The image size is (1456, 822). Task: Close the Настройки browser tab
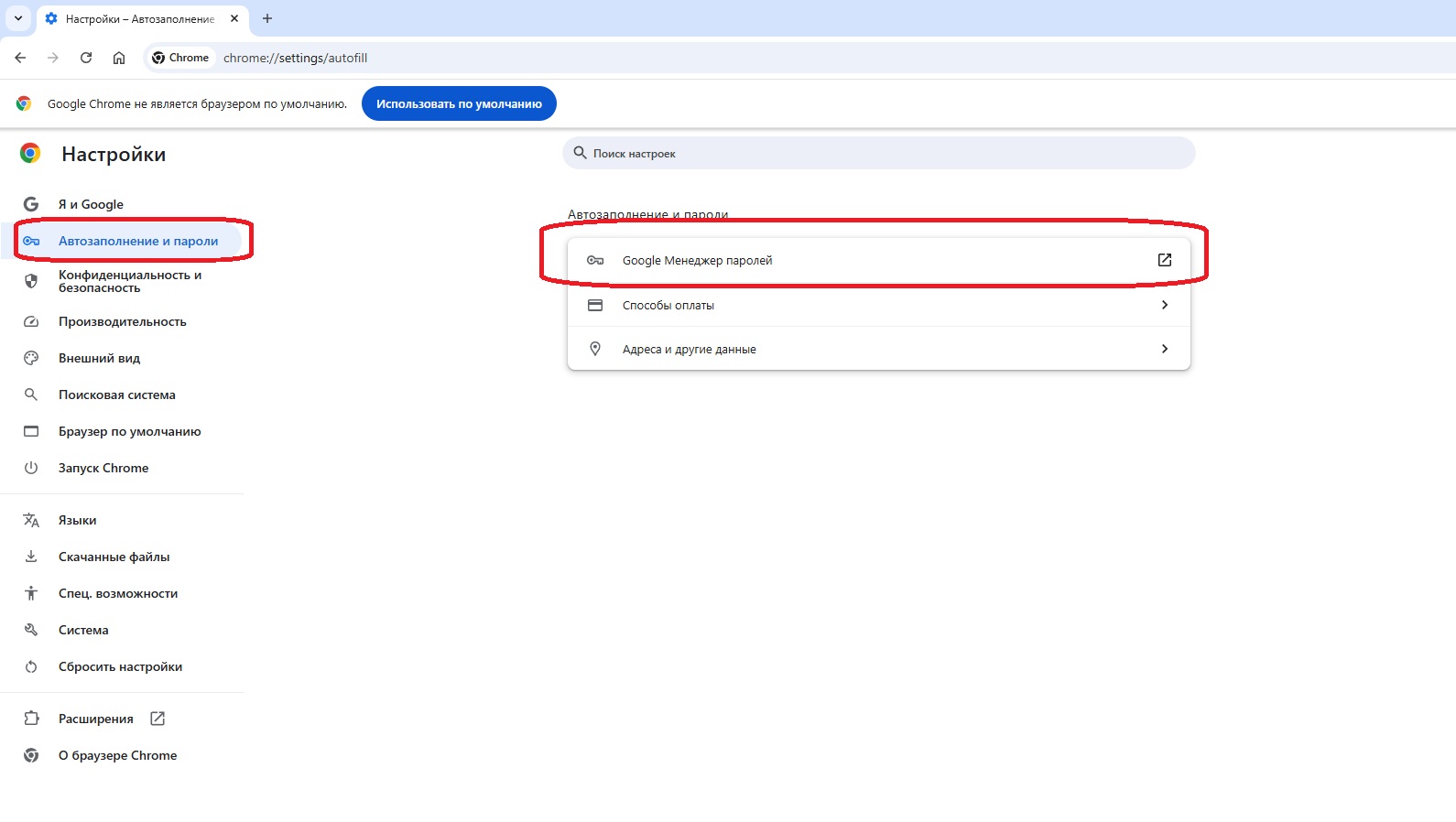click(x=234, y=18)
